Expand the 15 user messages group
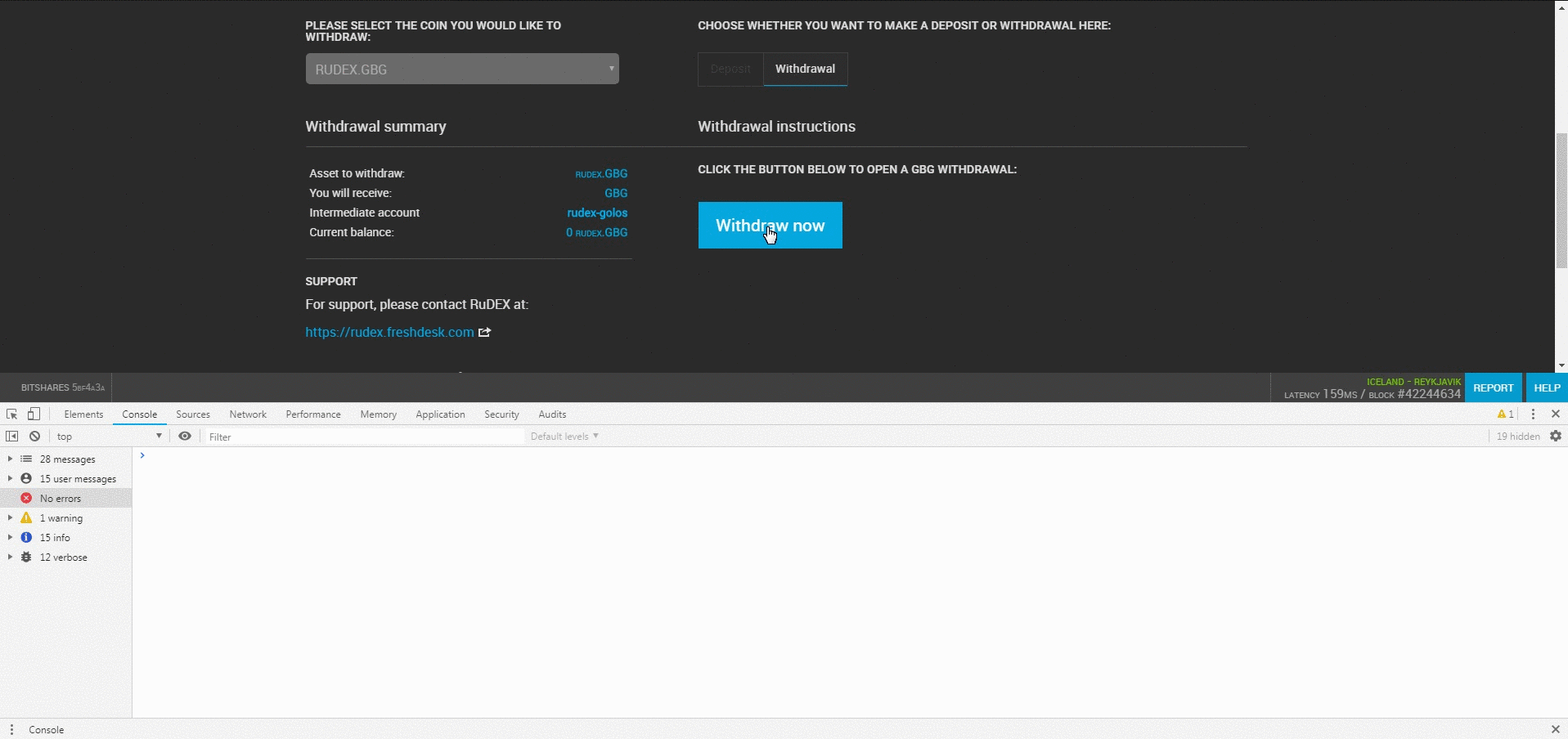The width and height of the screenshot is (1568, 739). point(10,479)
